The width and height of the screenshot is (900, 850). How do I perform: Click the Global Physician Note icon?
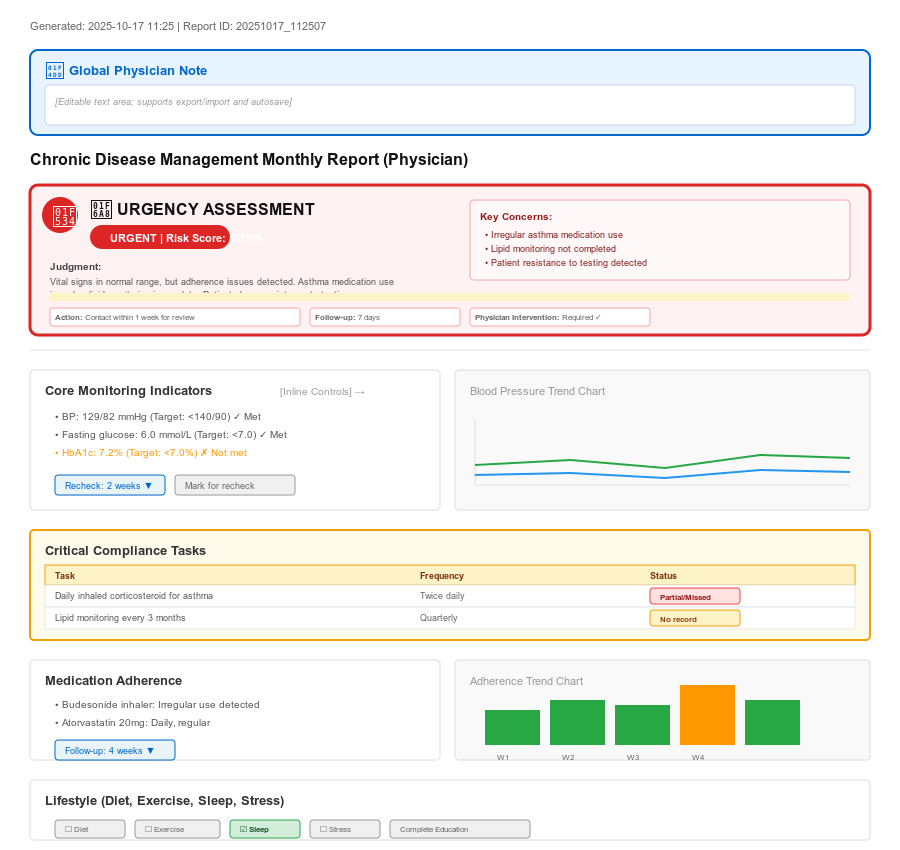pyautogui.click(x=55, y=71)
